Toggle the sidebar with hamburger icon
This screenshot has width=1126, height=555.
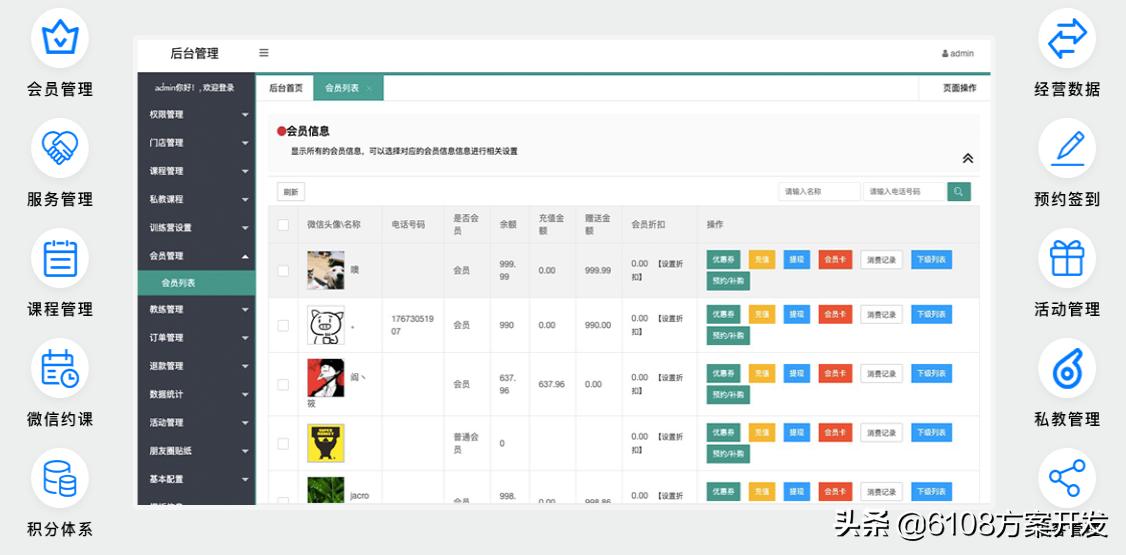(264, 52)
